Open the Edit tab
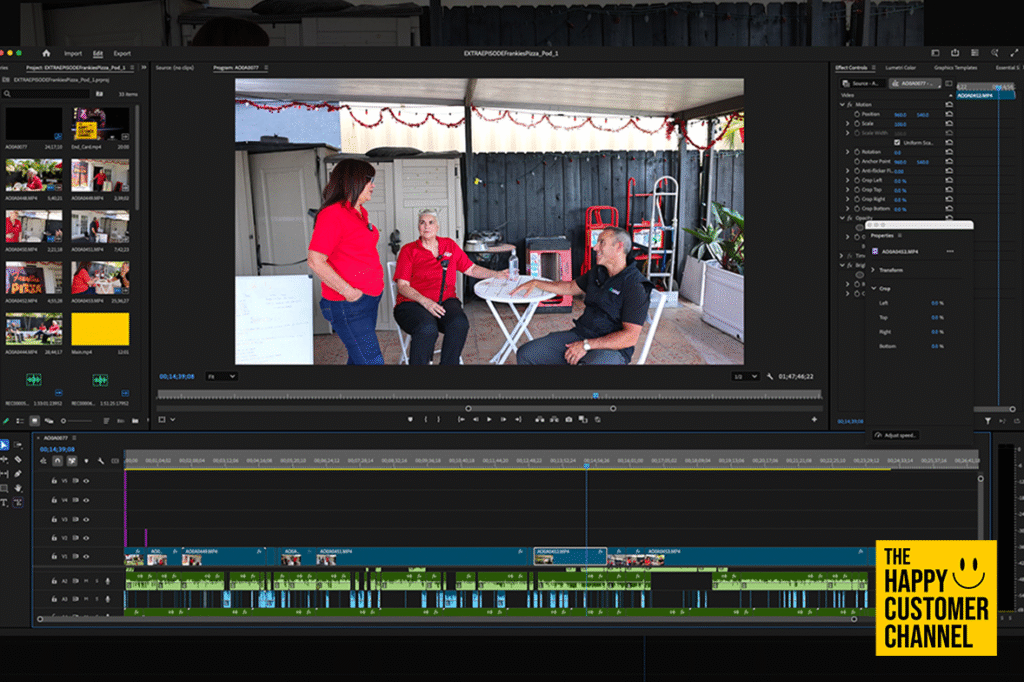 tap(98, 54)
